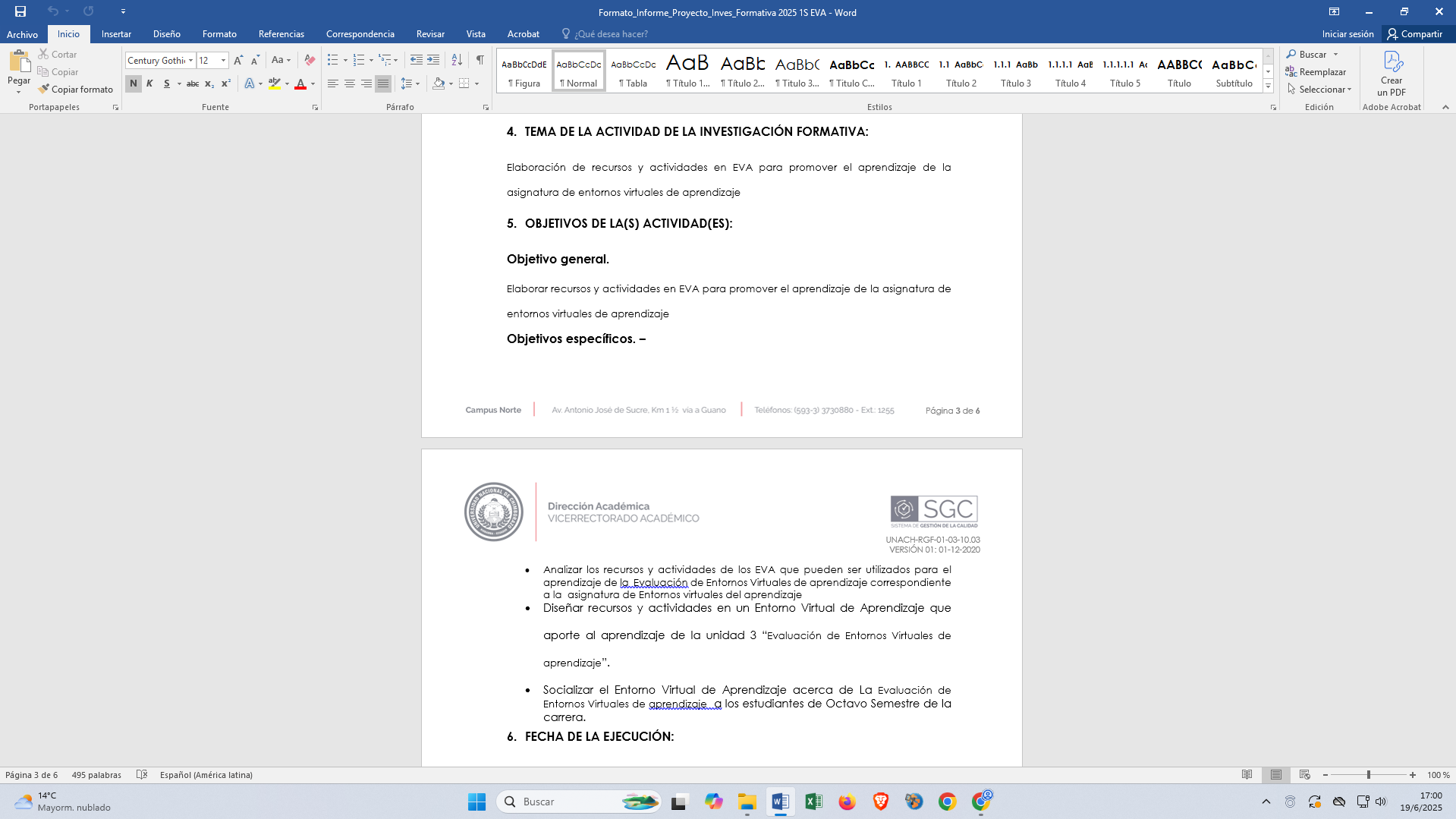Center align the paragraph
Image resolution: width=1456 pixels, height=819 pixels.
350,83
